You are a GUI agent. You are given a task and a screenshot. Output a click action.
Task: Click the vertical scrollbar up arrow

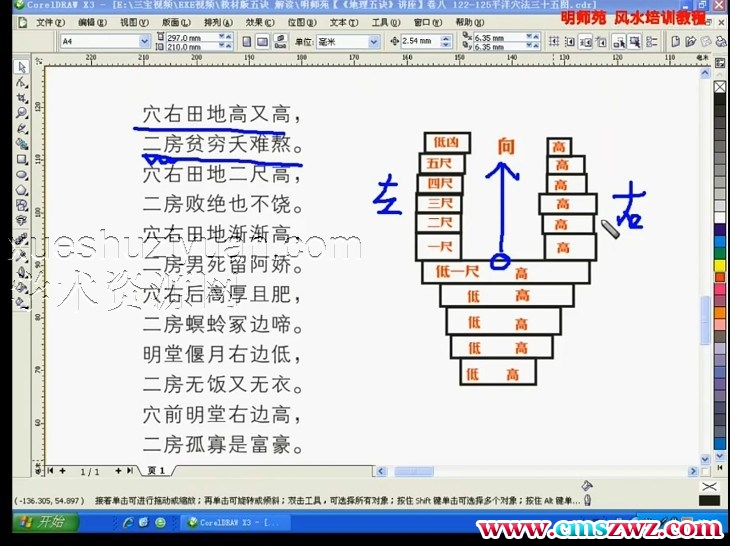(705, 73)
